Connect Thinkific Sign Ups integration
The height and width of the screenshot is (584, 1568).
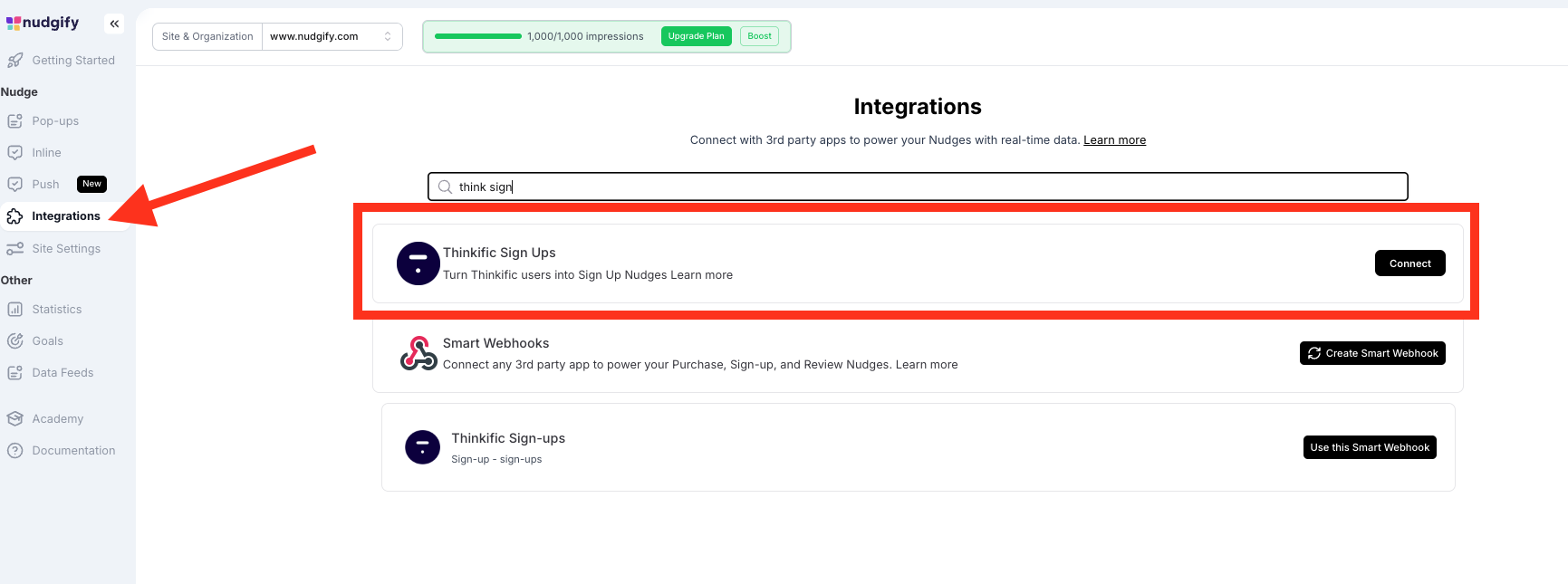1410,263
